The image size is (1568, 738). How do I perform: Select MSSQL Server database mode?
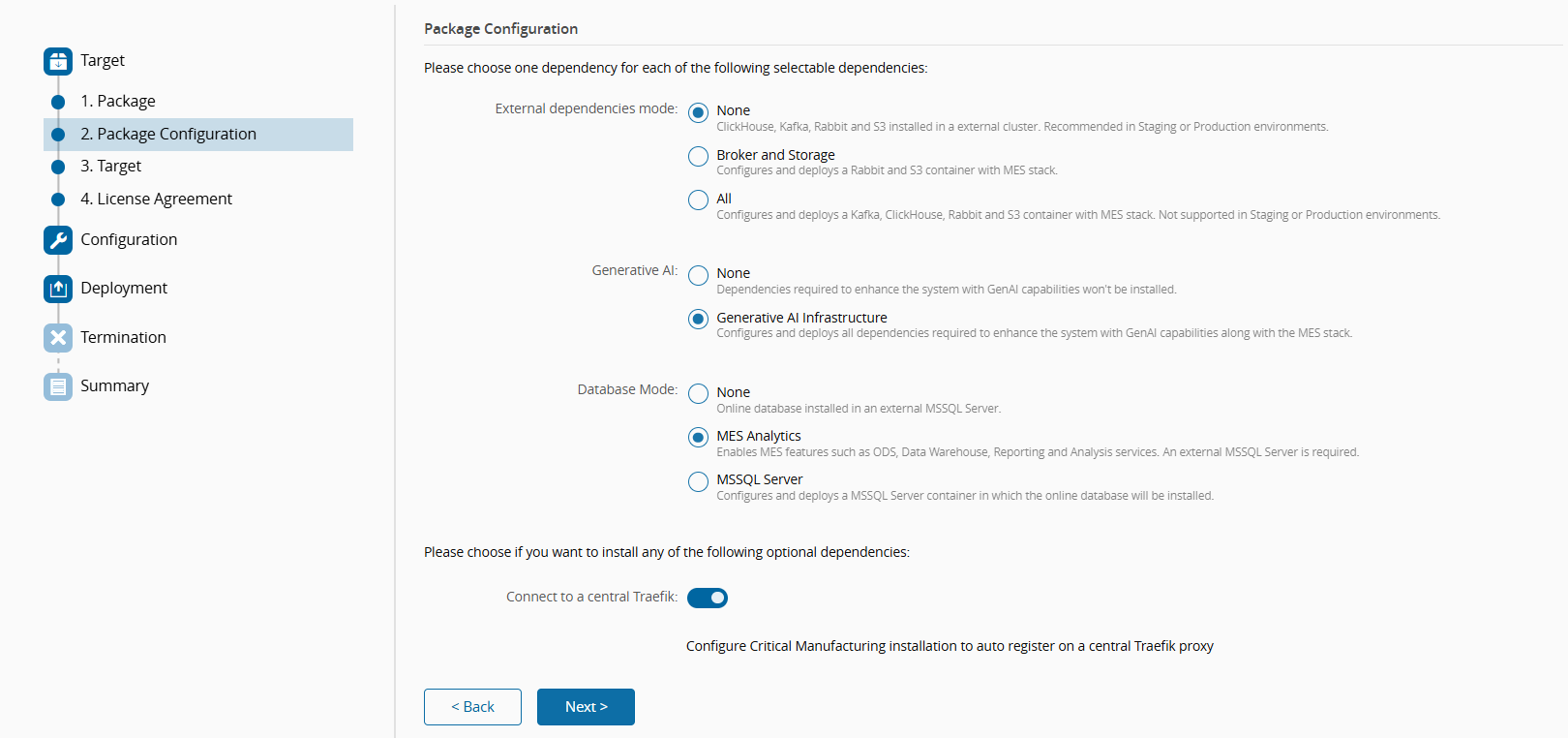(698, 481)
